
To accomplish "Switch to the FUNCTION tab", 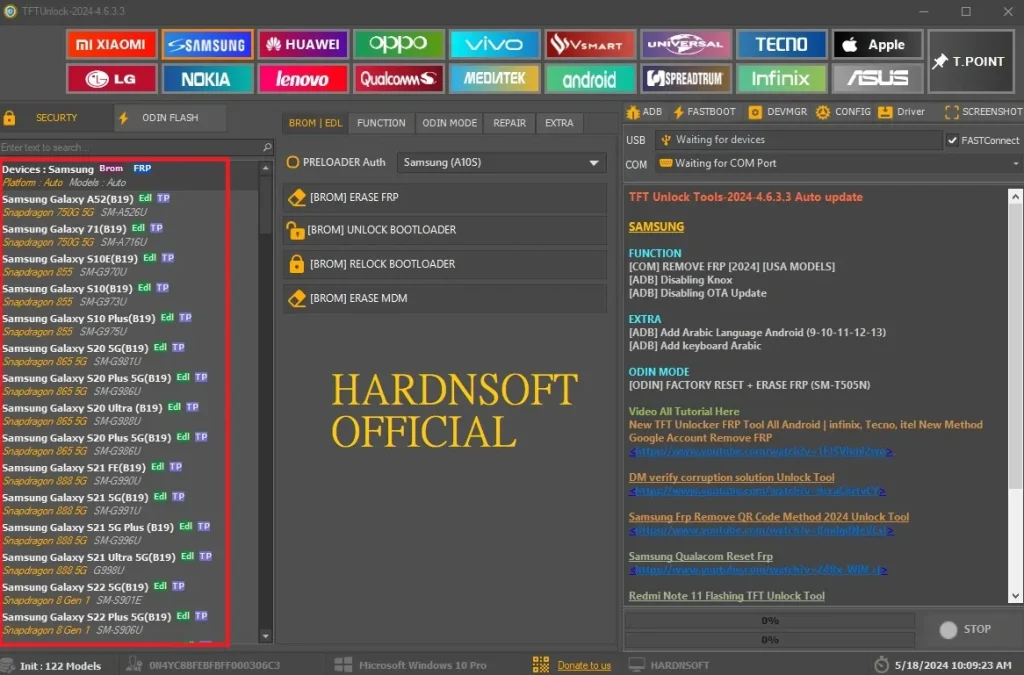I will 381,123.
